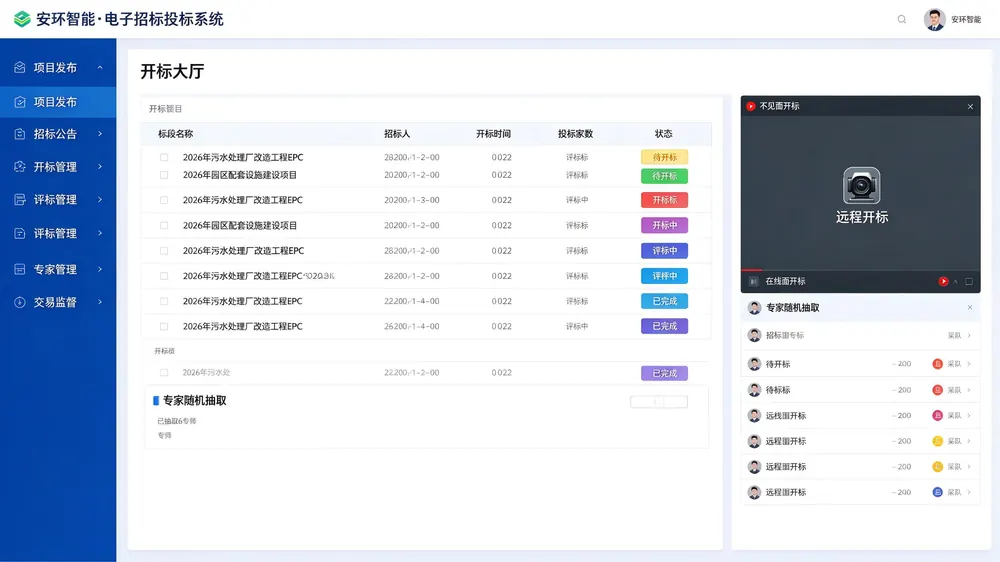Image resolution: width=1000 pixels, height=562 pixels.
Task: Click the dark purple 已完成 status badge
Action: point(664,327)
